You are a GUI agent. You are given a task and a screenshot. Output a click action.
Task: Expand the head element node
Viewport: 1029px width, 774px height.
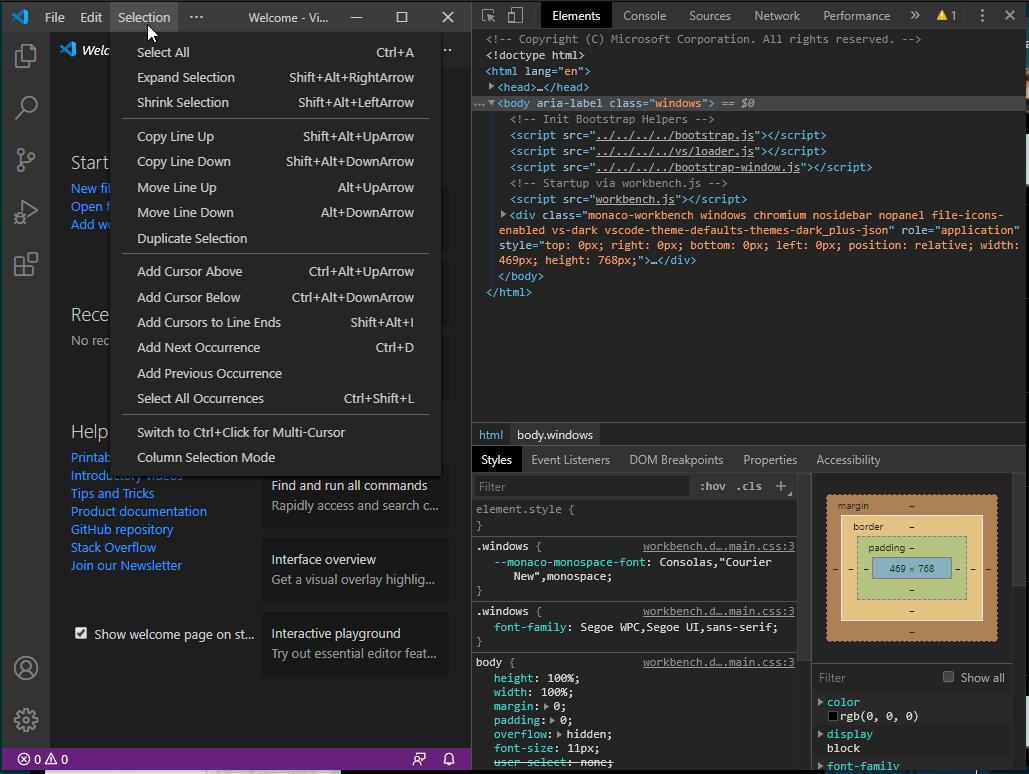(x=492, y=87)
